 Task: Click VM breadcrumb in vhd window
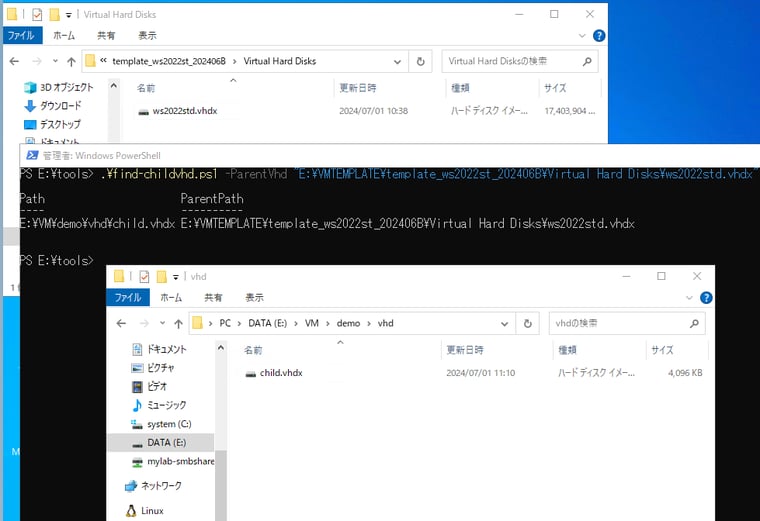pyautogui.click(x=312, y=323)
